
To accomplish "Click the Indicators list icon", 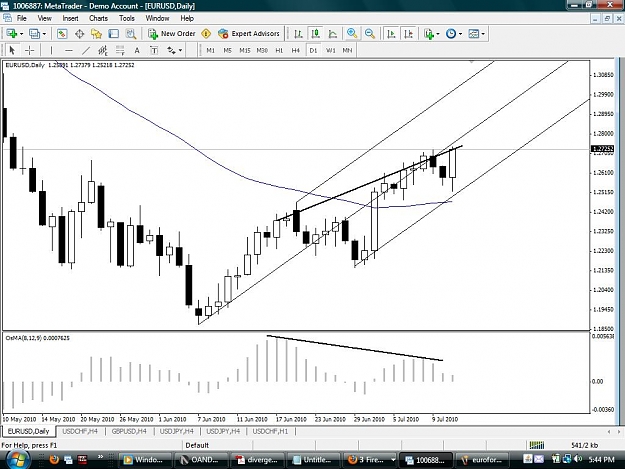I will click(x=429, y=34).
